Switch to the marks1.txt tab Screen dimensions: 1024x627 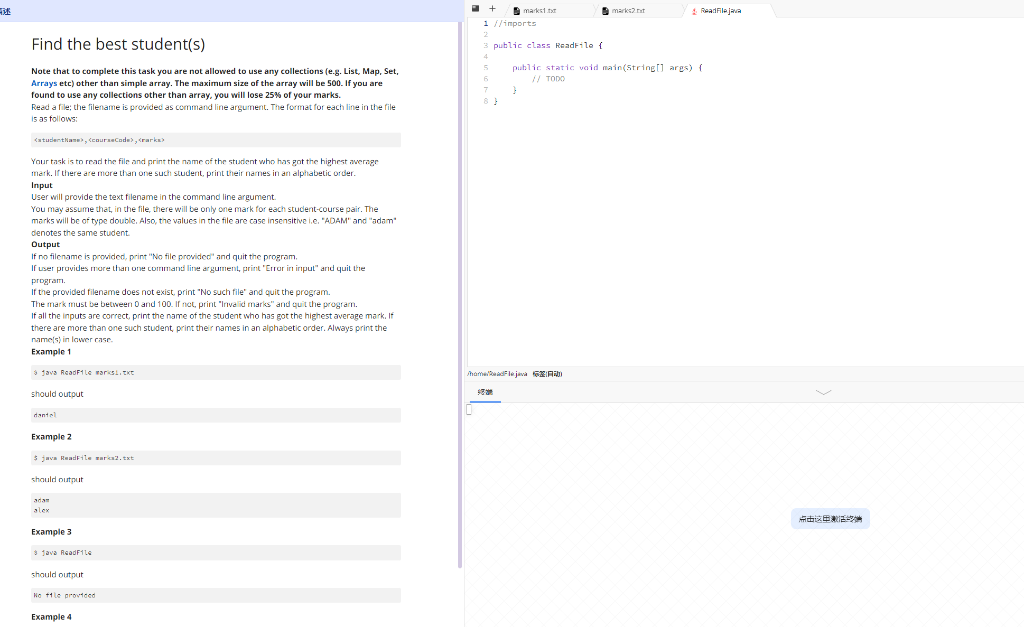pyautogui.click(x=539, y=11)
